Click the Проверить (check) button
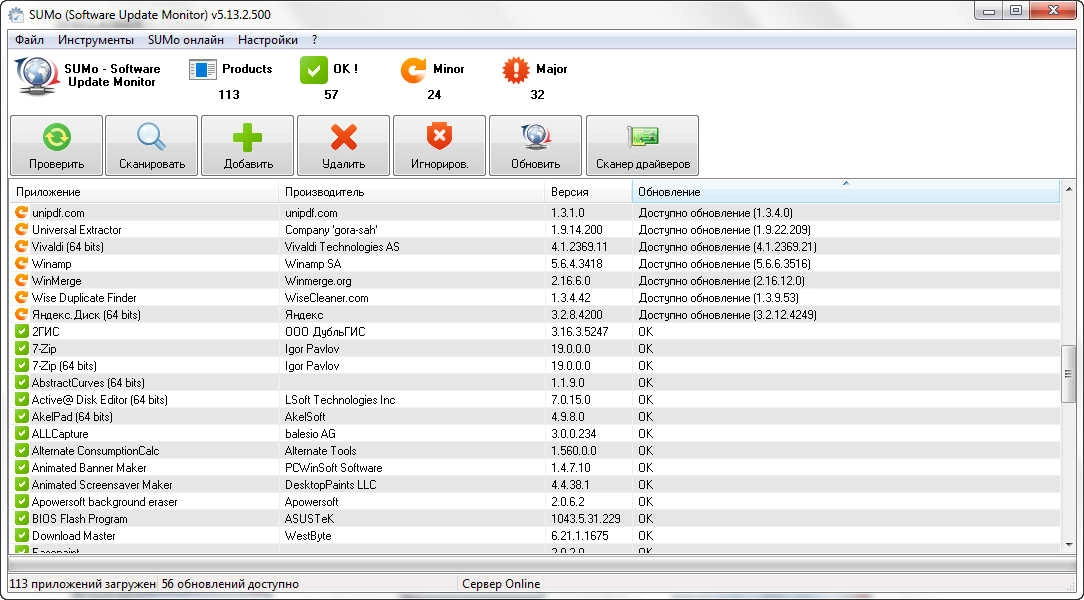The height and width of the screenshot is (600, 1084). (56, 146)
